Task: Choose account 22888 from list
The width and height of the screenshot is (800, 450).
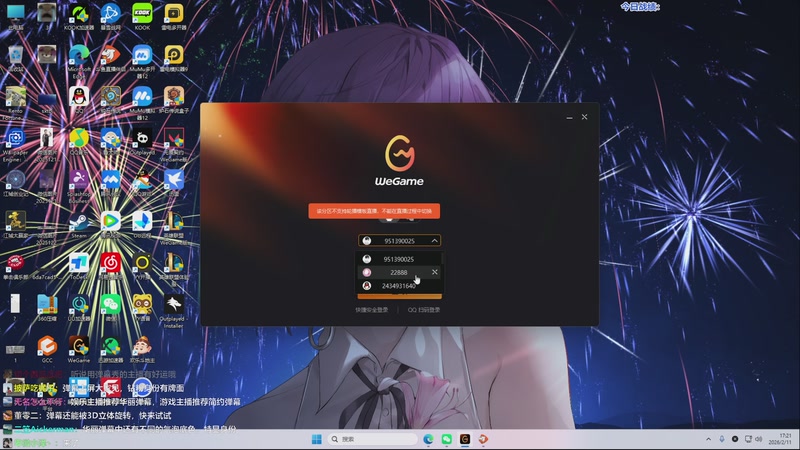Action: click(398, 272)
